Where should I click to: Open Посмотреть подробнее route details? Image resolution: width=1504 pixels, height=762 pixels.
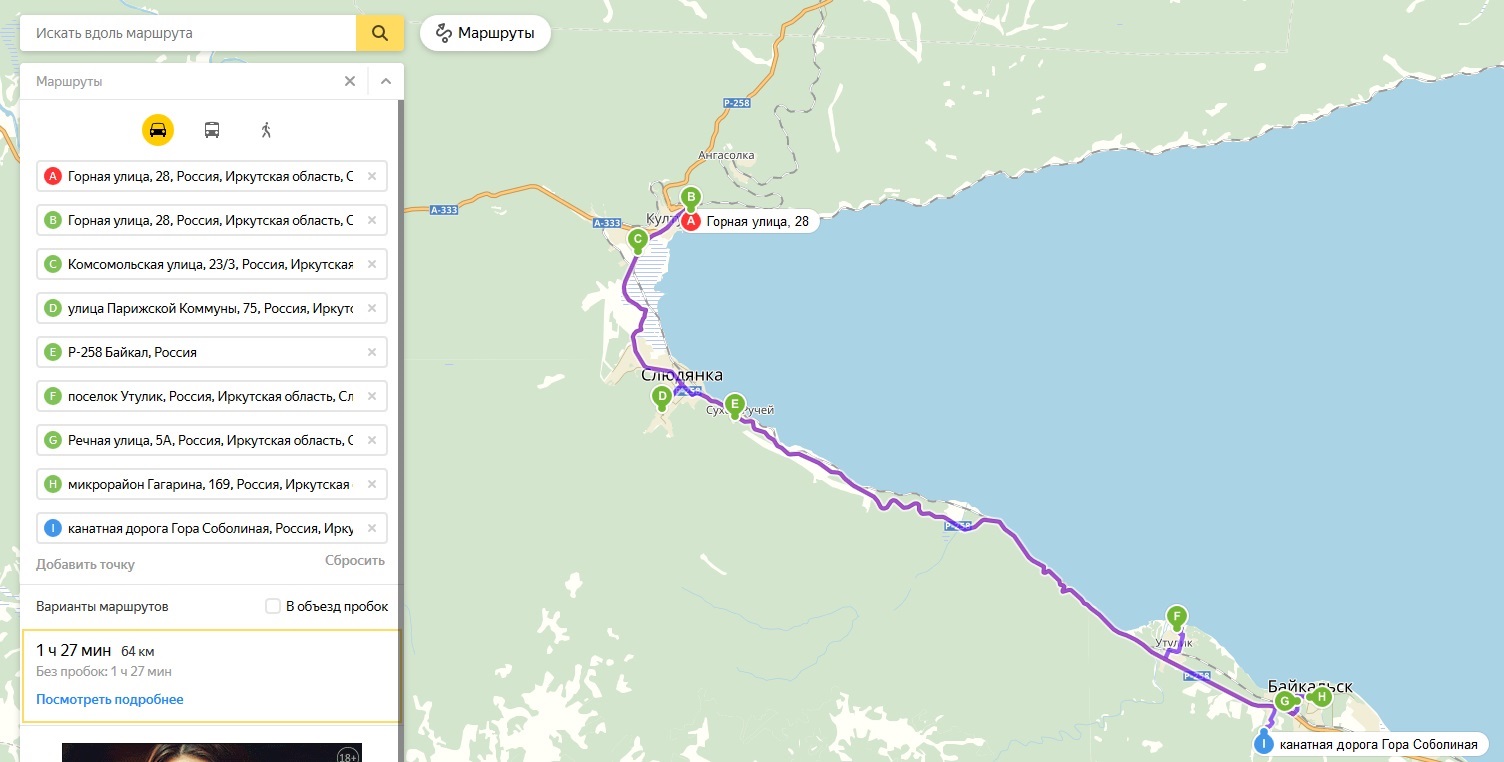coord(110,699)
